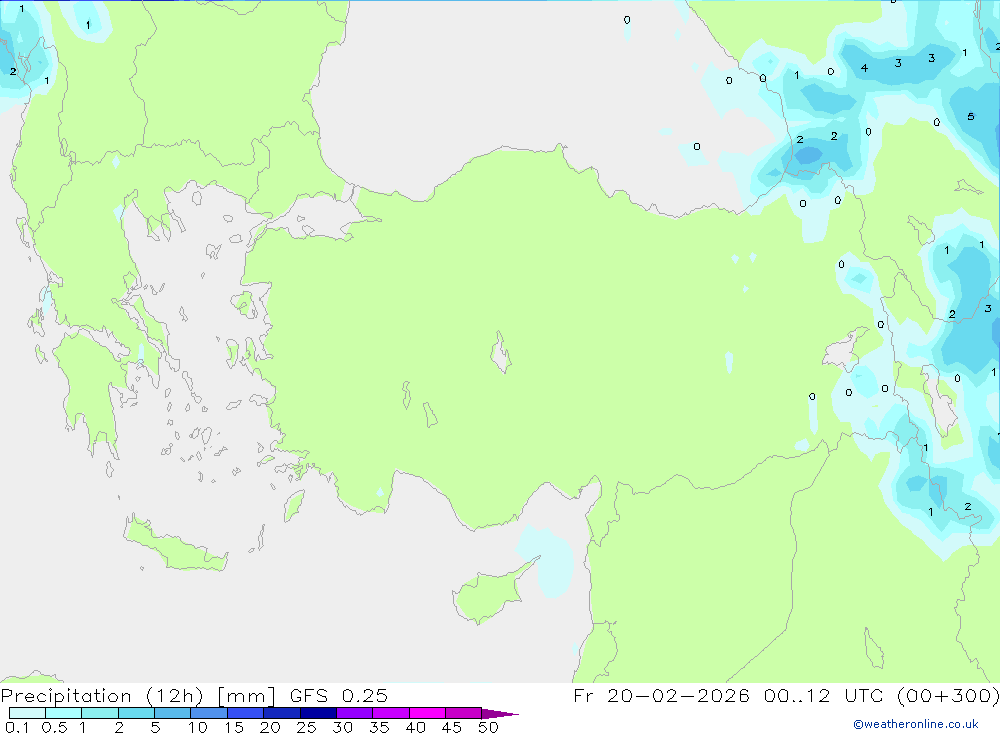This screenshot has width=1000, height=733.
Task: Click legend label "50"
Action: click(x=489, y=727)
